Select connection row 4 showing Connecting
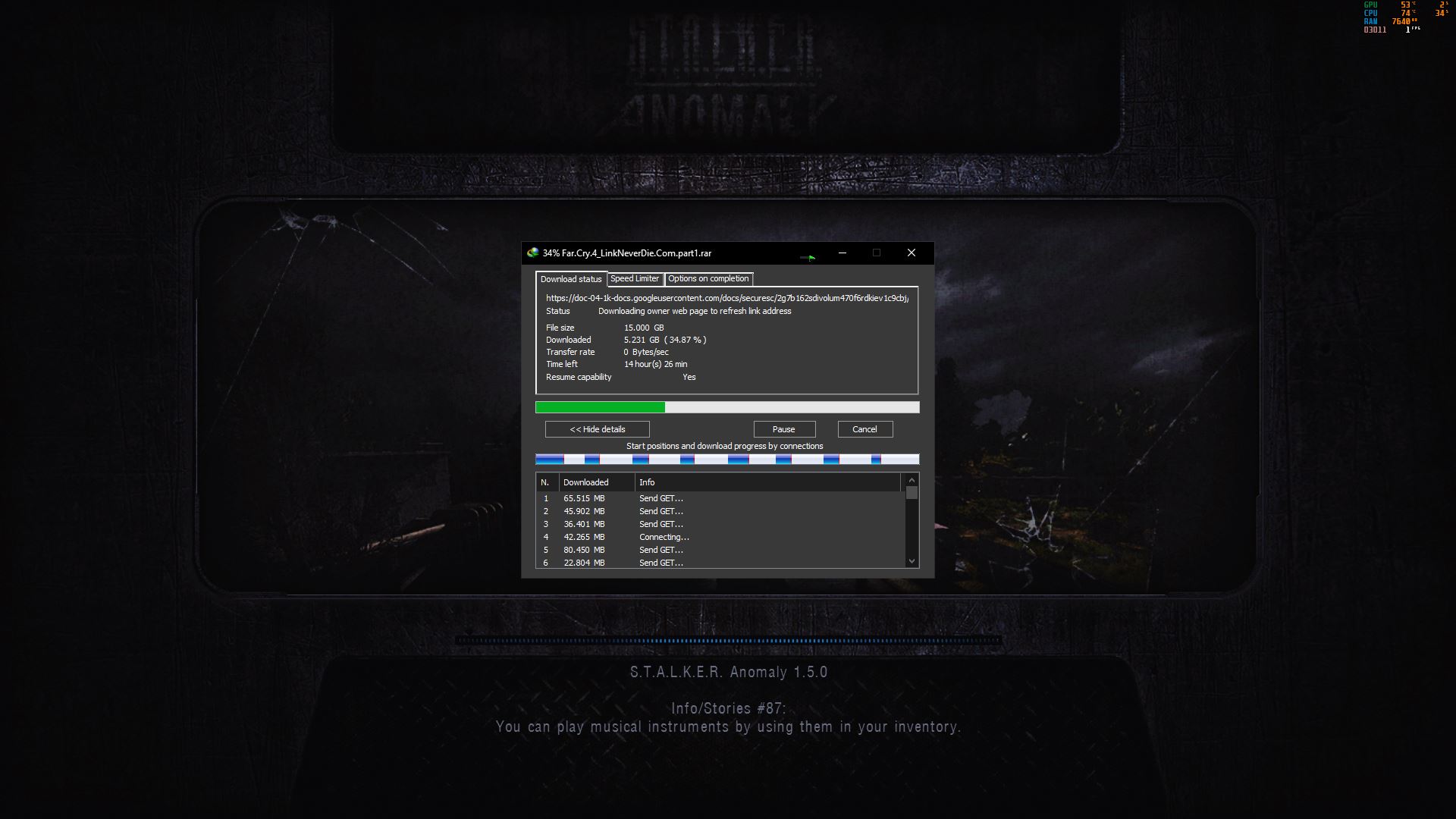Image resolution: width=1456 pixels, height=819 pixels. pyautogui.click(x=664, y=537)
